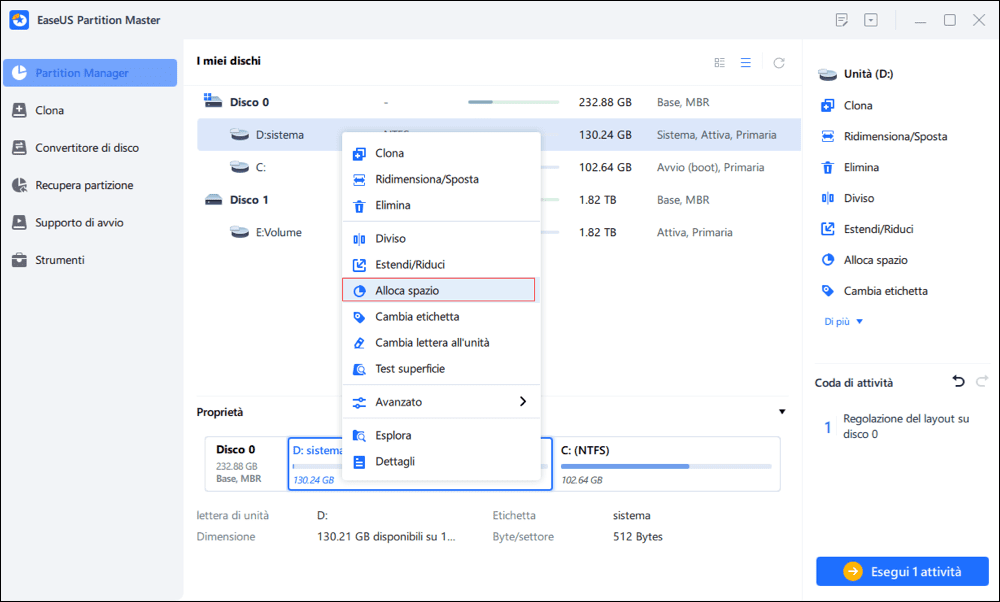Choose Estendi/Riduci from context menu
Screen dimensions: 1000x602
click(441, 265)
